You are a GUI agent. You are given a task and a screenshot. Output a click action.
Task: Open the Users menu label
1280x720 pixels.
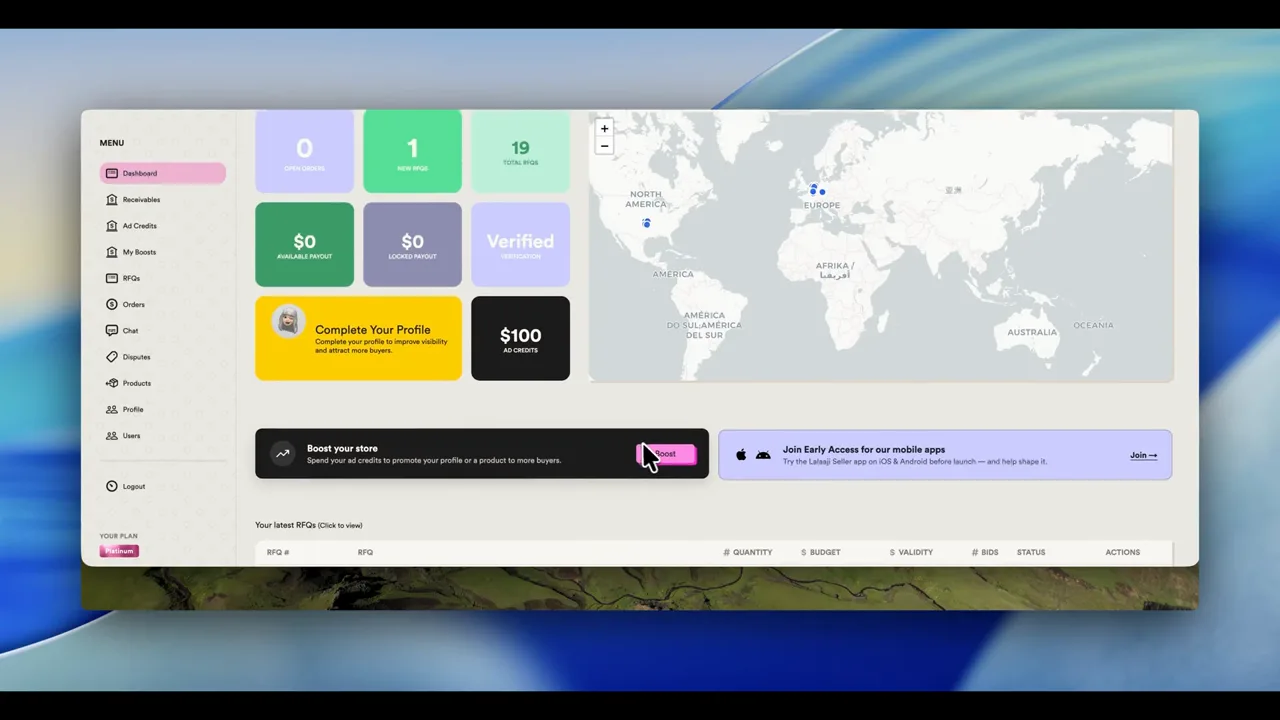(x=131, y=436)
